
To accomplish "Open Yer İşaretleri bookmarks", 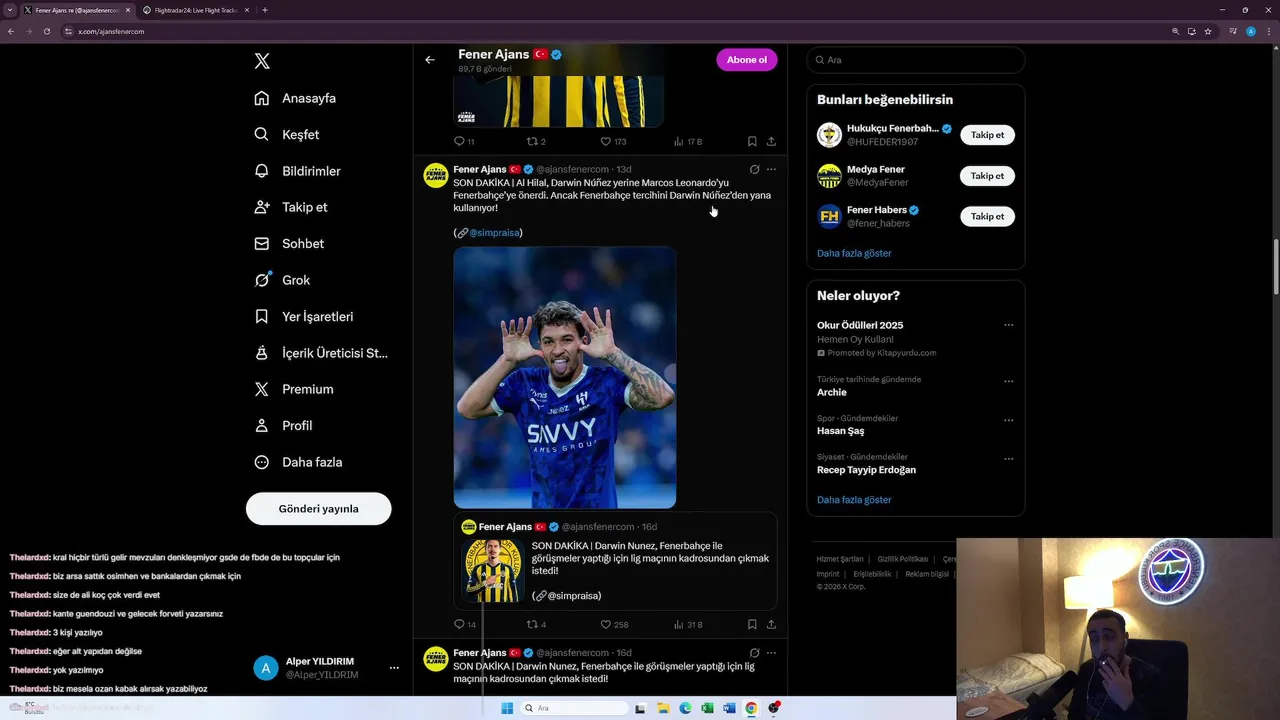I will point(304,316).
